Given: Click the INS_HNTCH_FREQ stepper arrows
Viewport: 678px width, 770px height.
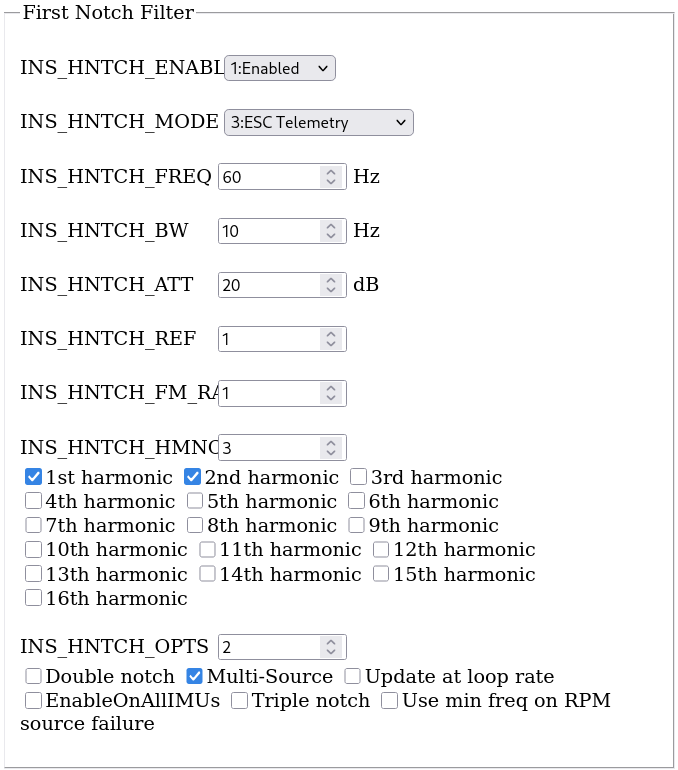Looking at the screenshot, I should click(x=331, y=177).
